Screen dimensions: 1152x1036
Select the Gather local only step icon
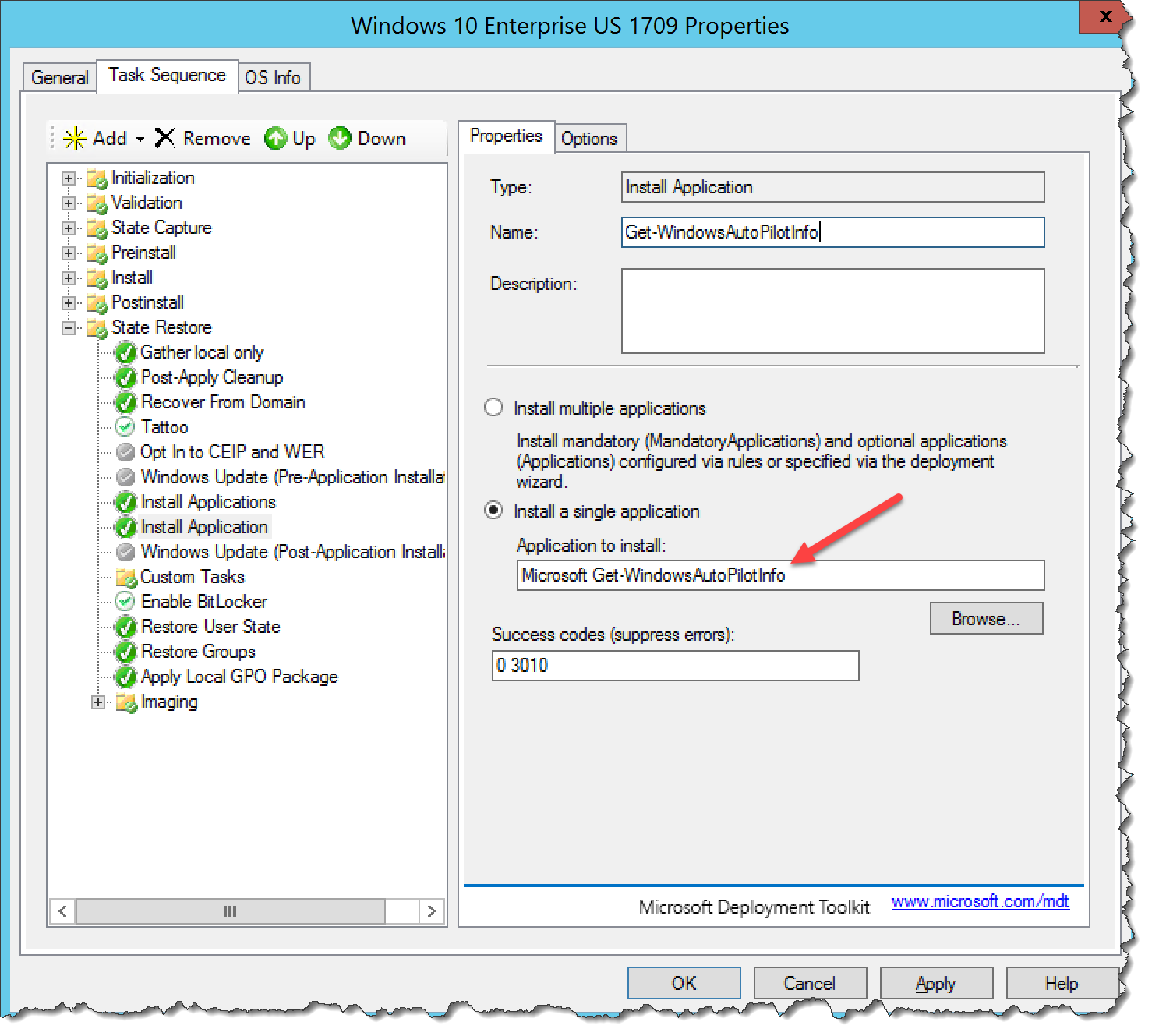pyautogui.click(x=125, y=352)
